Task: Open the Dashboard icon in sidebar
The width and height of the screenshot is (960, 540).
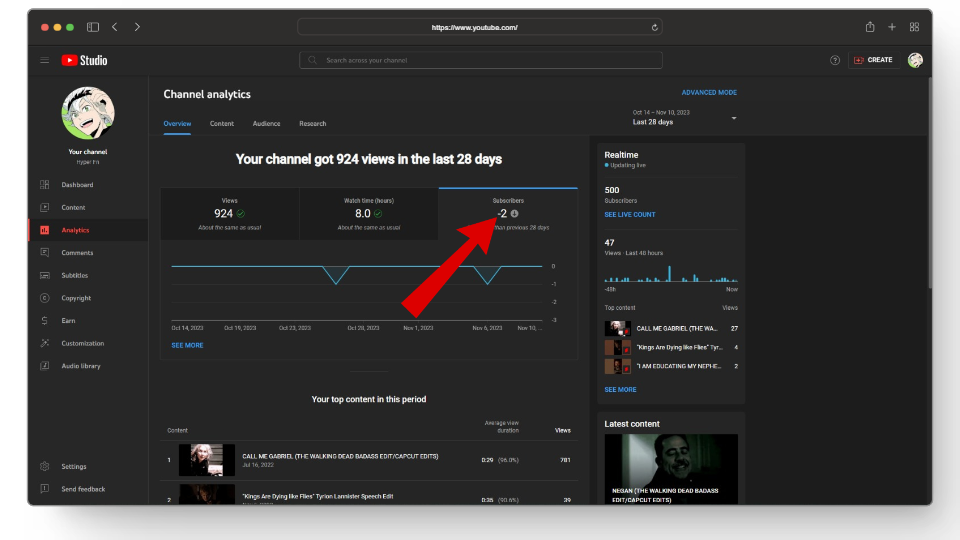Action: 45,185
